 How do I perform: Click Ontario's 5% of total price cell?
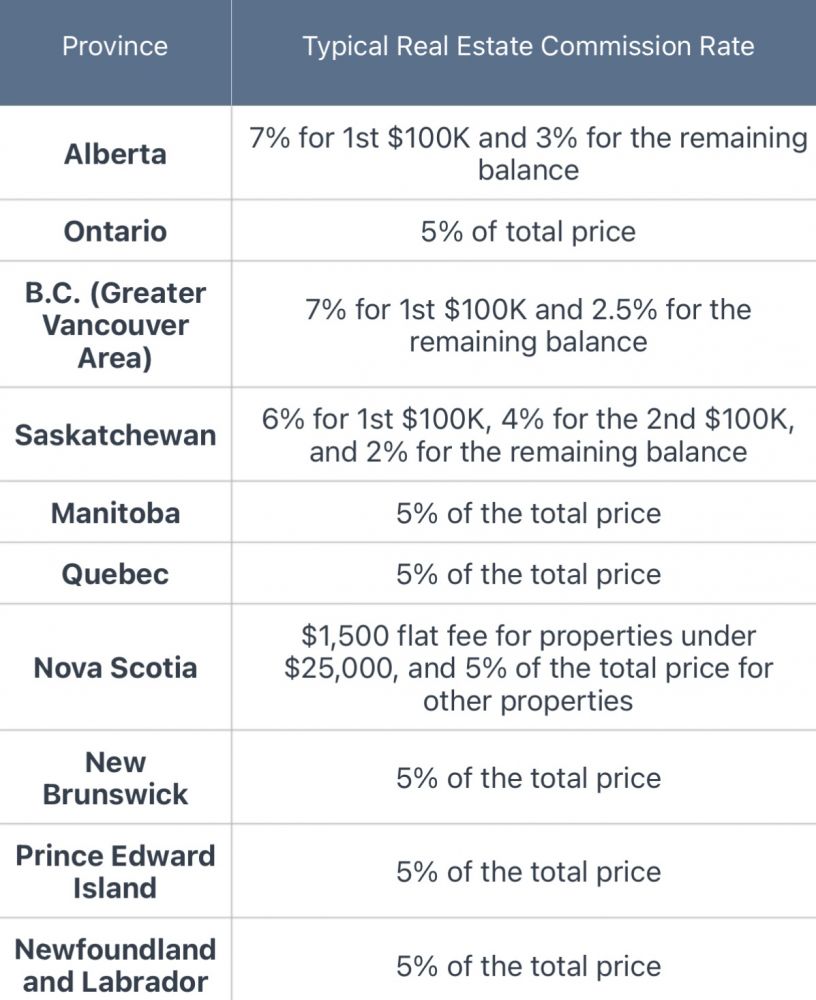click(x=528, y=232)
